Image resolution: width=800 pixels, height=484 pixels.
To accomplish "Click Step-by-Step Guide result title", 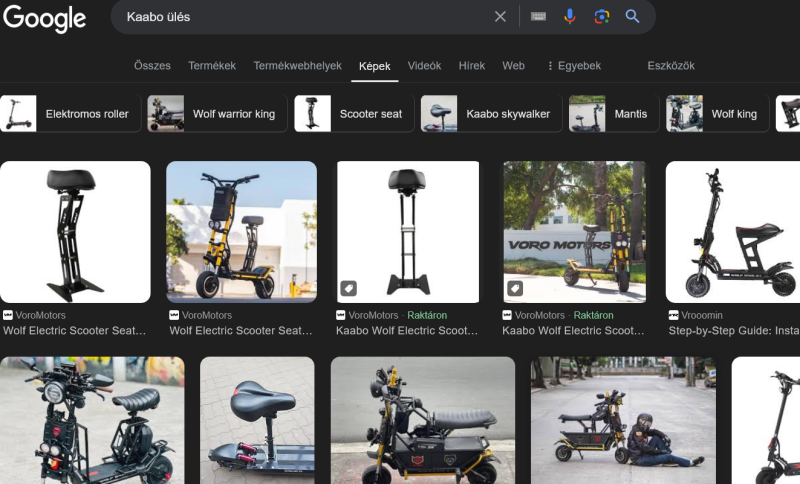I will point(734,330).
